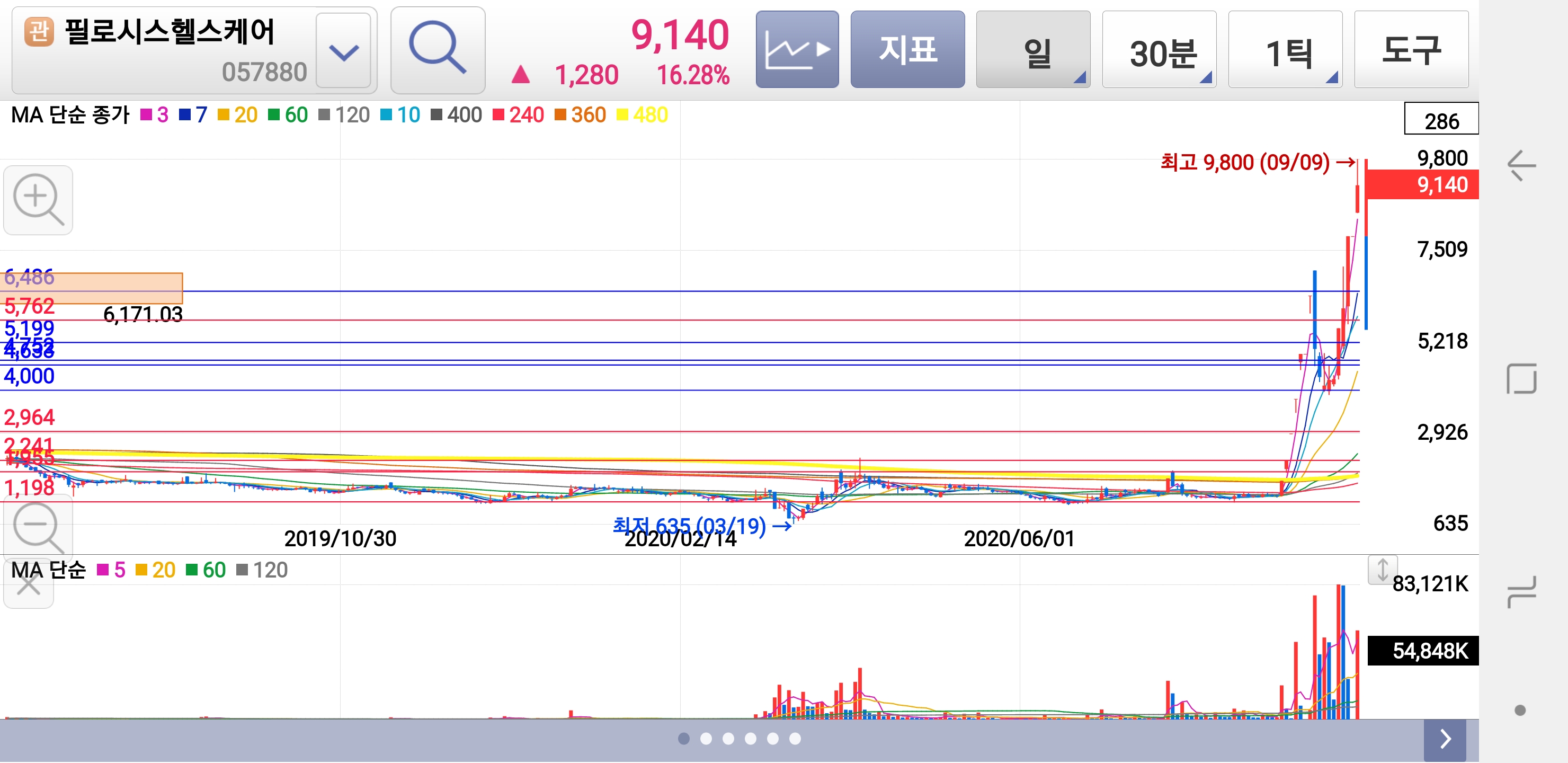
Task: Open the 30분 minute interval dropdown
Action: pos(1159,50)
